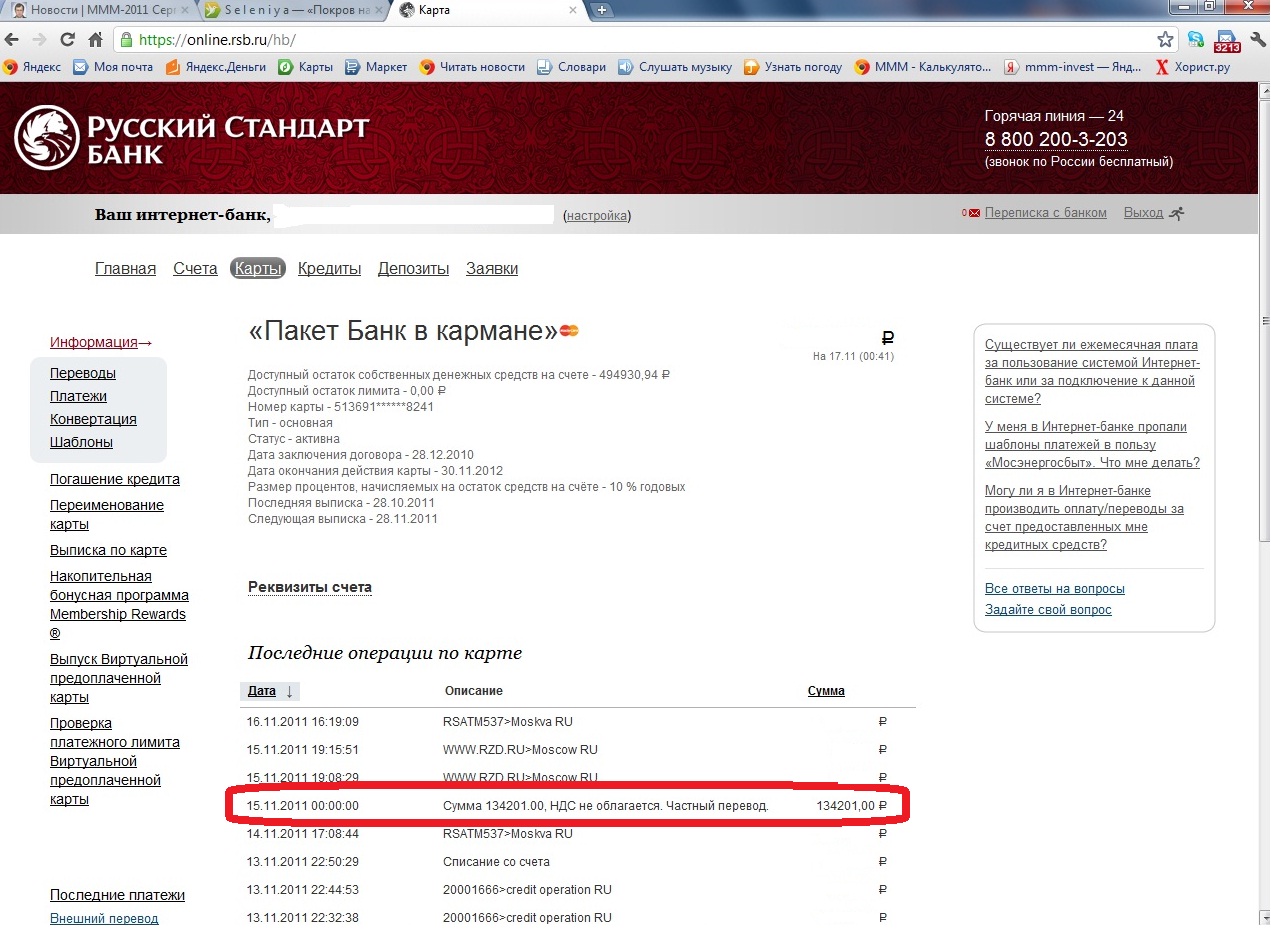The width and height of the screenshot is (1271, 943).
Task: Open the Skype extension icon
Action: pyautogui.click(x=1196, y=40)
